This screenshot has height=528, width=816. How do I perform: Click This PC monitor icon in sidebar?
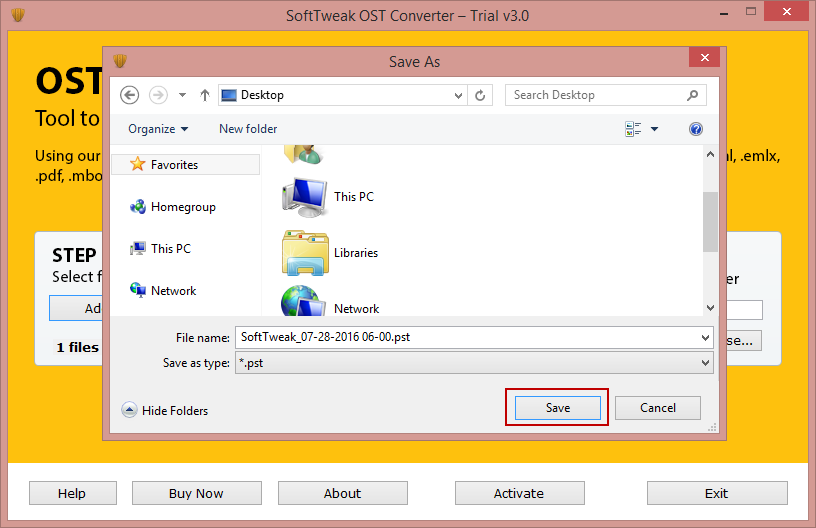pos(138,249)
